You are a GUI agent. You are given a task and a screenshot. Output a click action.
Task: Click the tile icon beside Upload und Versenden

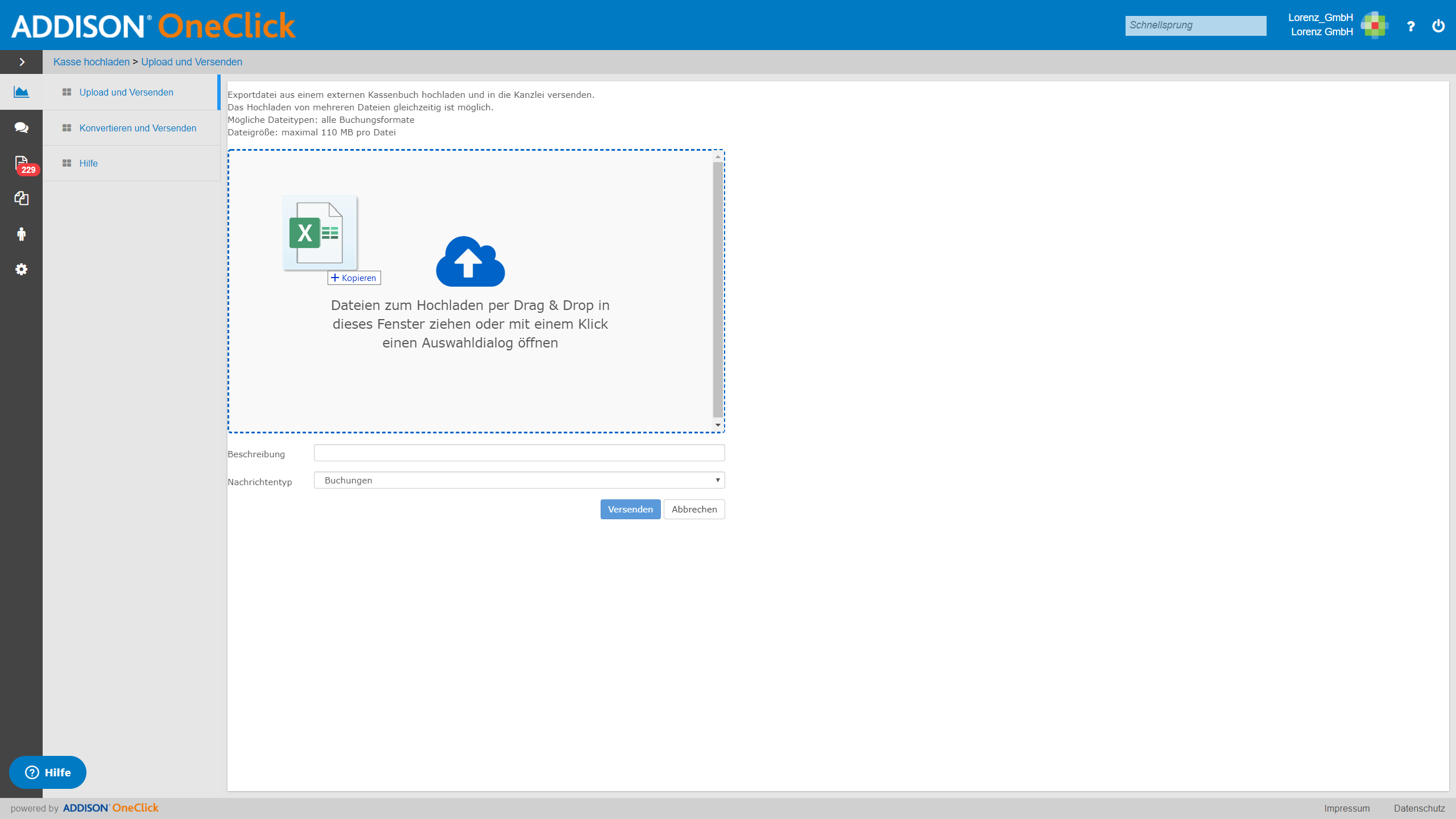[x=67, y=92]
